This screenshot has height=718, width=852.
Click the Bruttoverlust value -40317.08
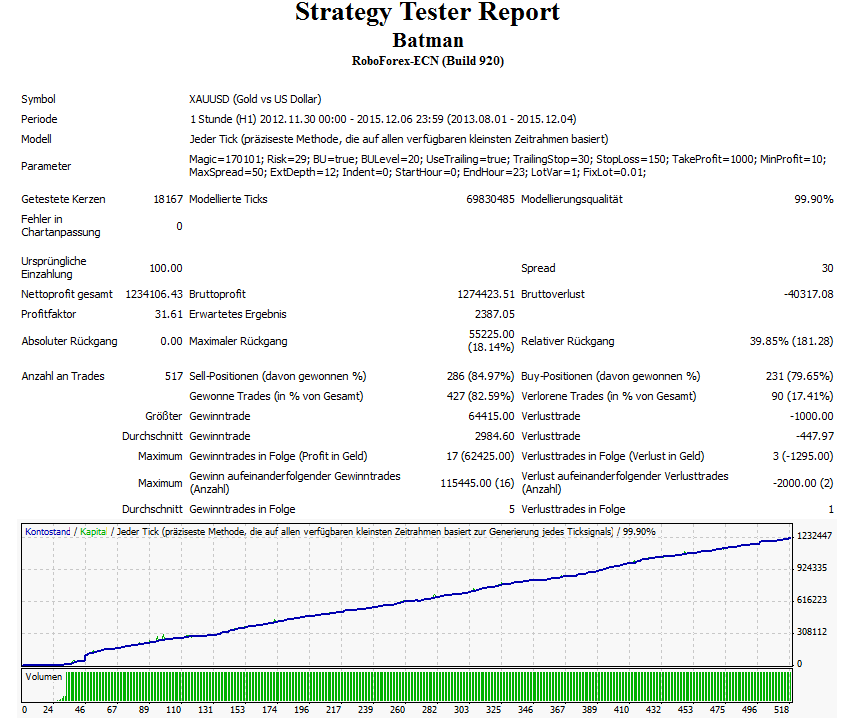[x=809, y=294]
